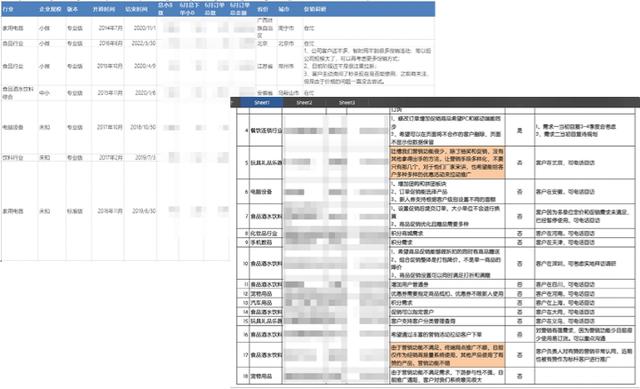640x389 pixels.
Task: Select the orange highlighted feedback cell in row 17
Action: pyautogui.click(x=447, y=355)
